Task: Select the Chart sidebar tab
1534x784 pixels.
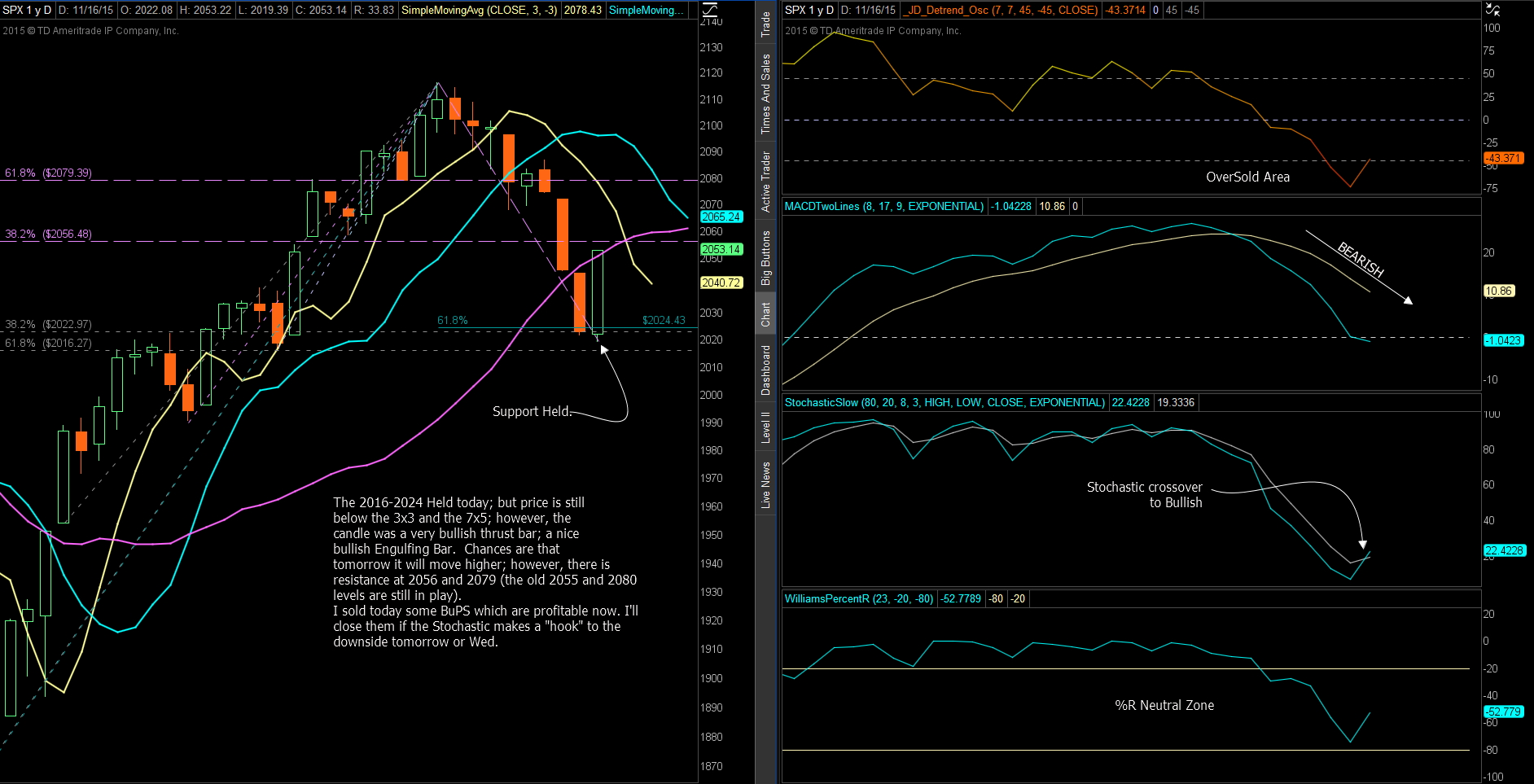Action: (x=765, y=314)
